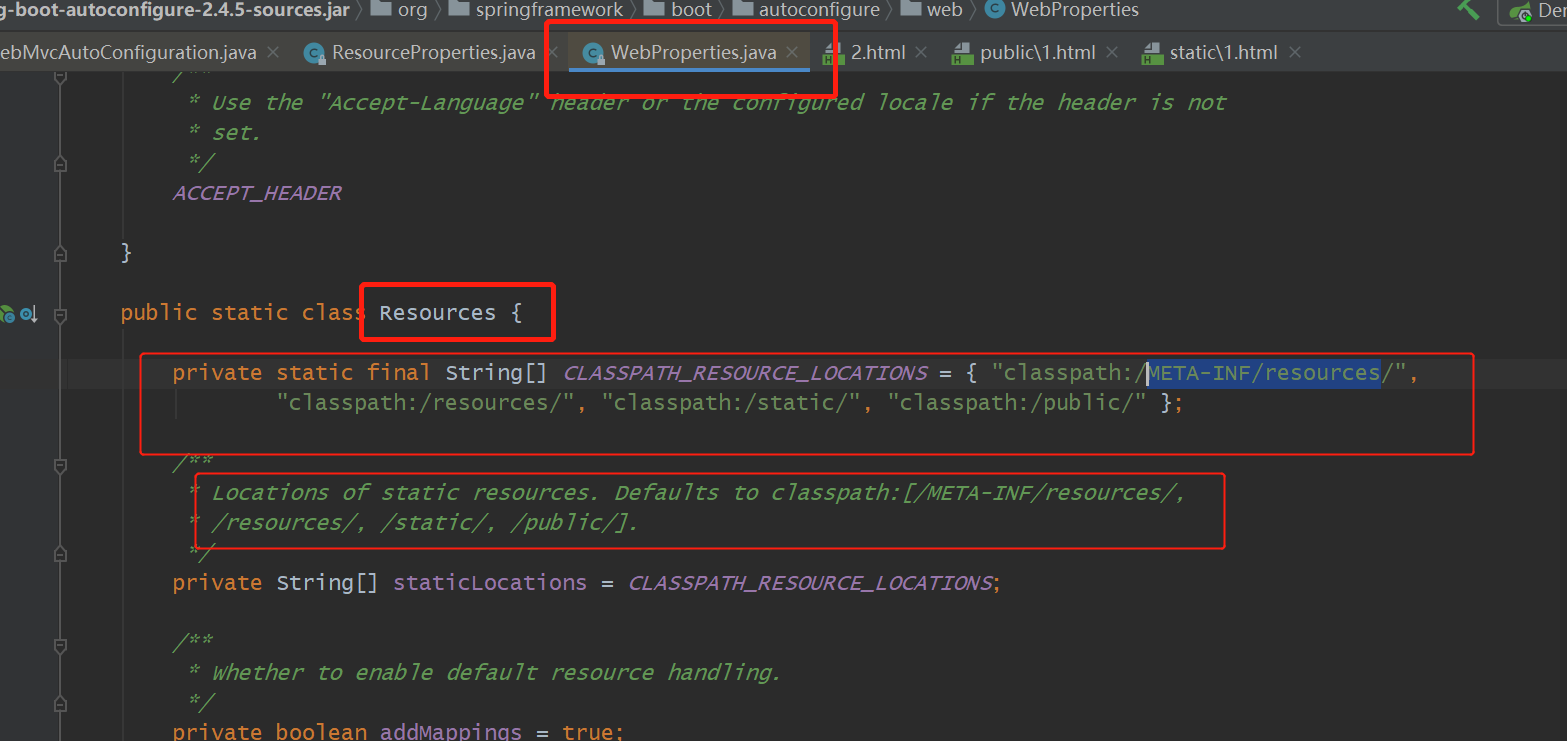This screenshot has height=741, width=1567.
Task: Click the autoconfigure folder breadcrumb
Action: (806, 10)
